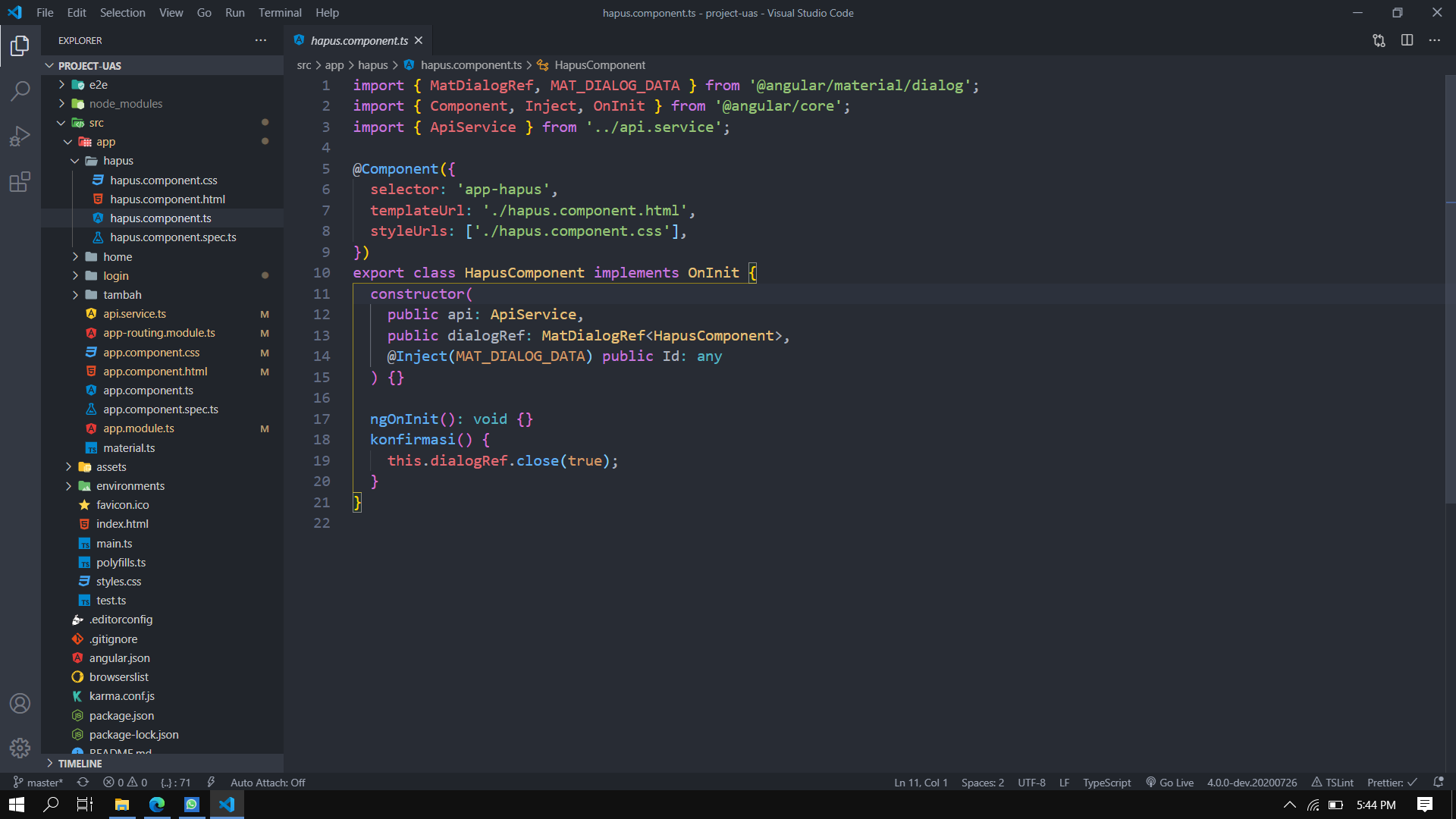Open the Manage gear icon
1456x819 pixels.
20,748
